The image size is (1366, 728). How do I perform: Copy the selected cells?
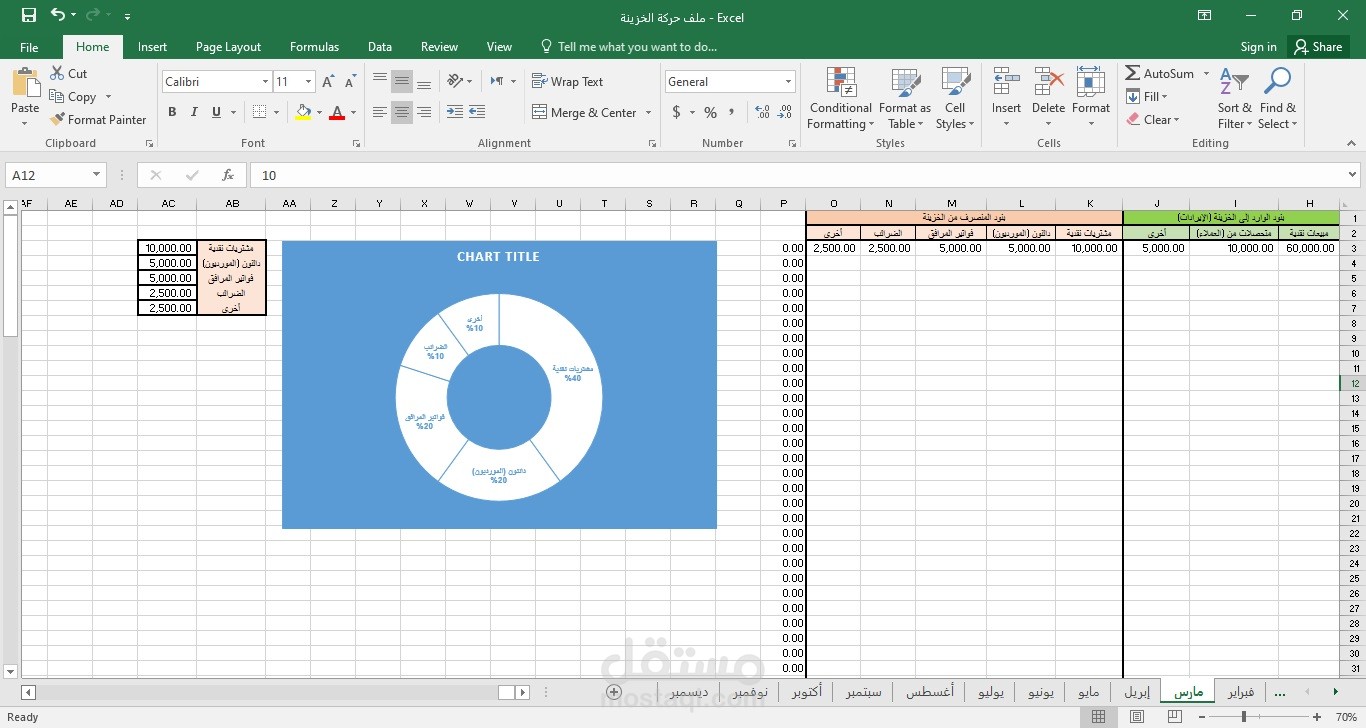(73, 97)
